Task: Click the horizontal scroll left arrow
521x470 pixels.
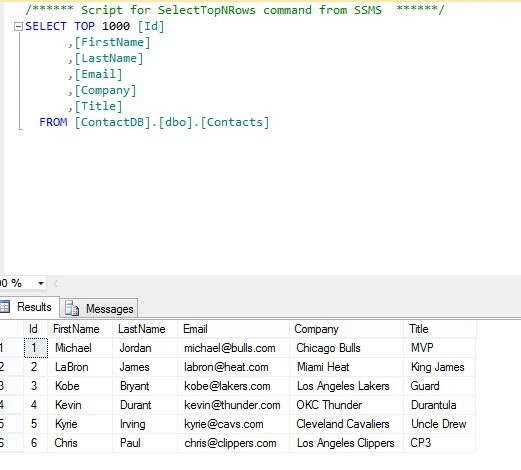Action: click(x=55, y=284)
